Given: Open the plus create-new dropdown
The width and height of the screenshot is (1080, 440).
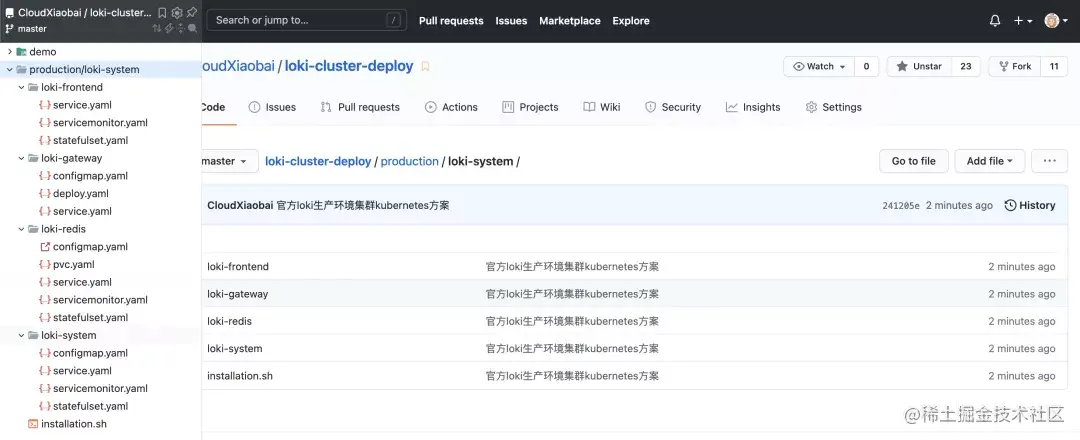Looking at the screenshot, I should [x=1022, y=21].
